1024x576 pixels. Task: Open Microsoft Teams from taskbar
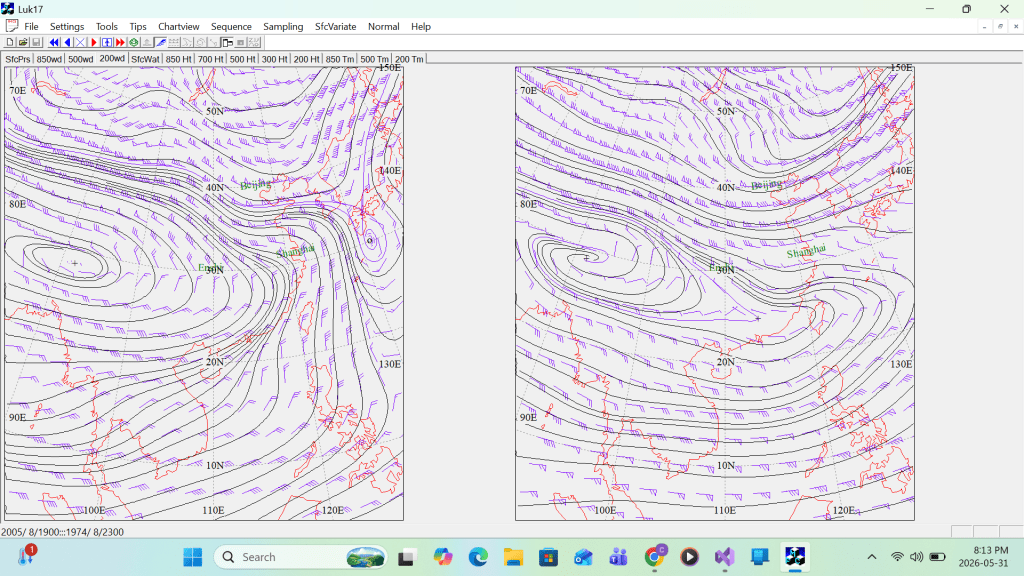click(x=618, y=557)
